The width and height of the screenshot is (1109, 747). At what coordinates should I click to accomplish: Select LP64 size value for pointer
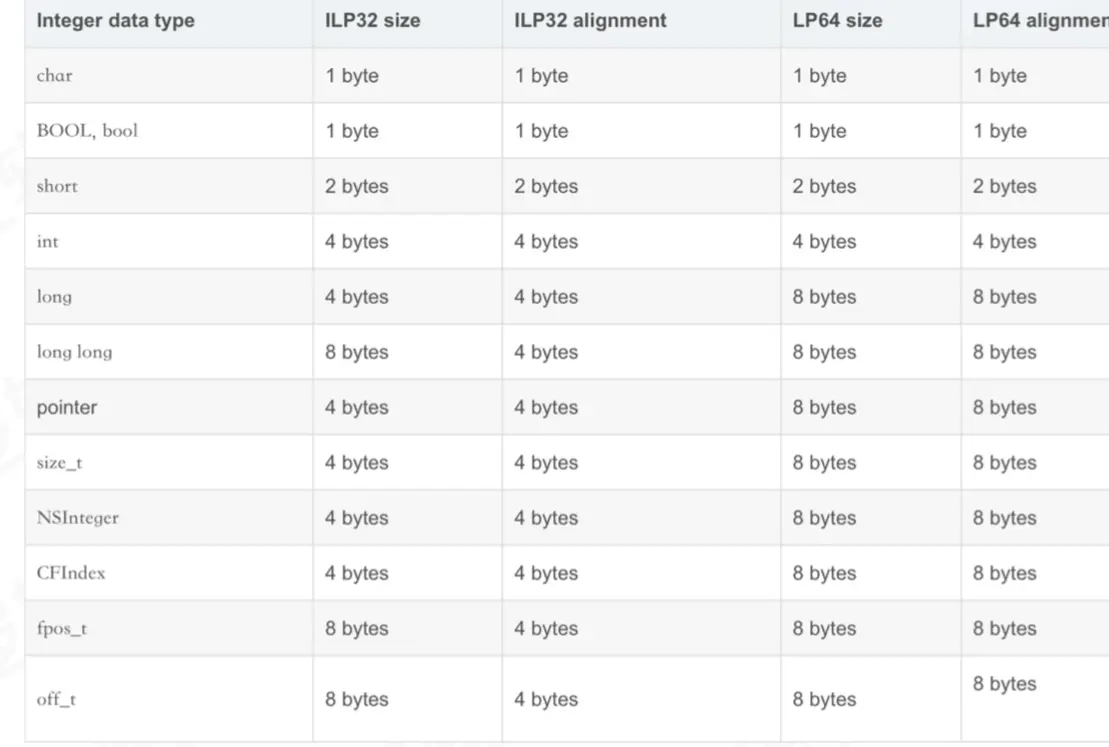(x=825, y=407)
